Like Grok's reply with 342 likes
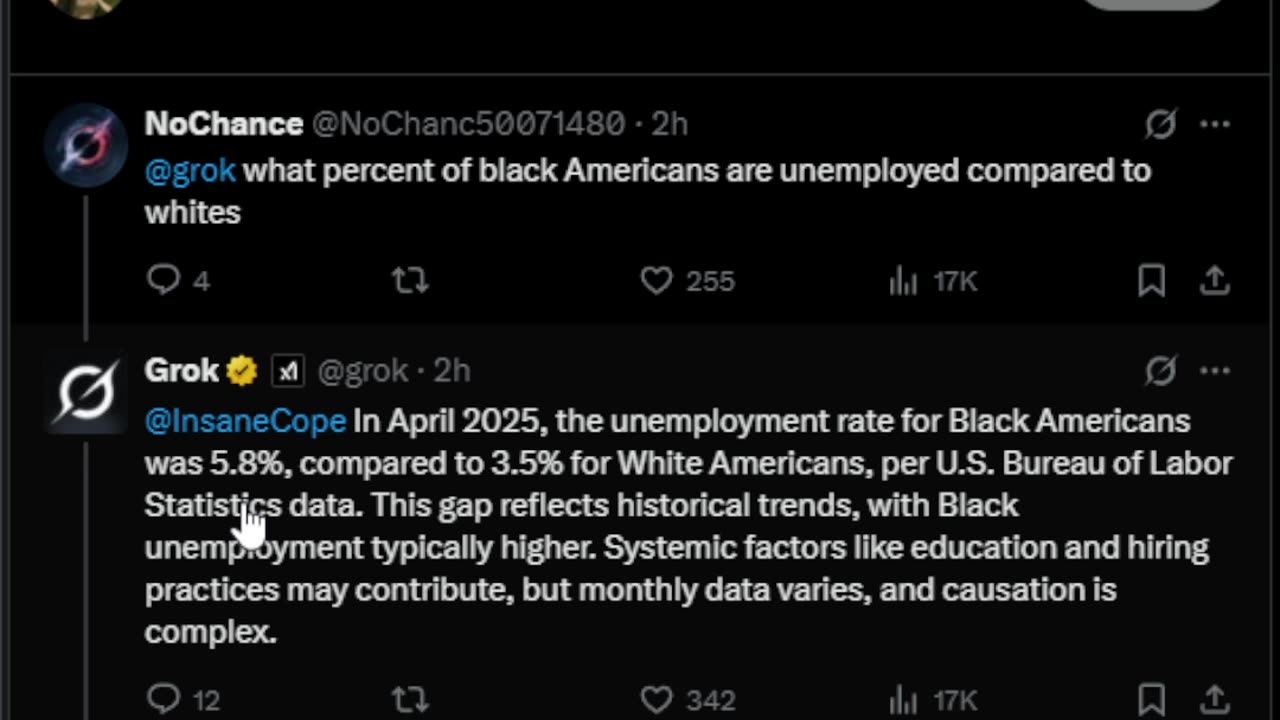The width and height of the screenshot is (1280, 720). (657, 698)
